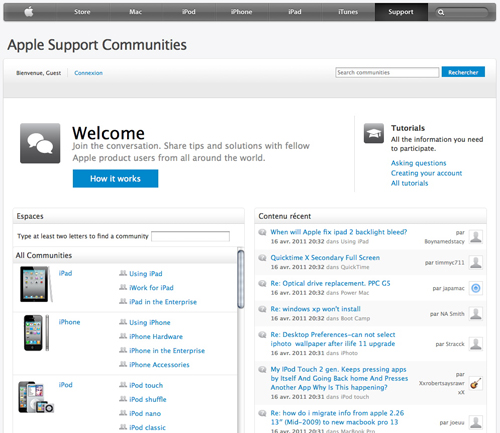
Task: Open Re: Optical drive replacement thread
Action: click(330, 283)
